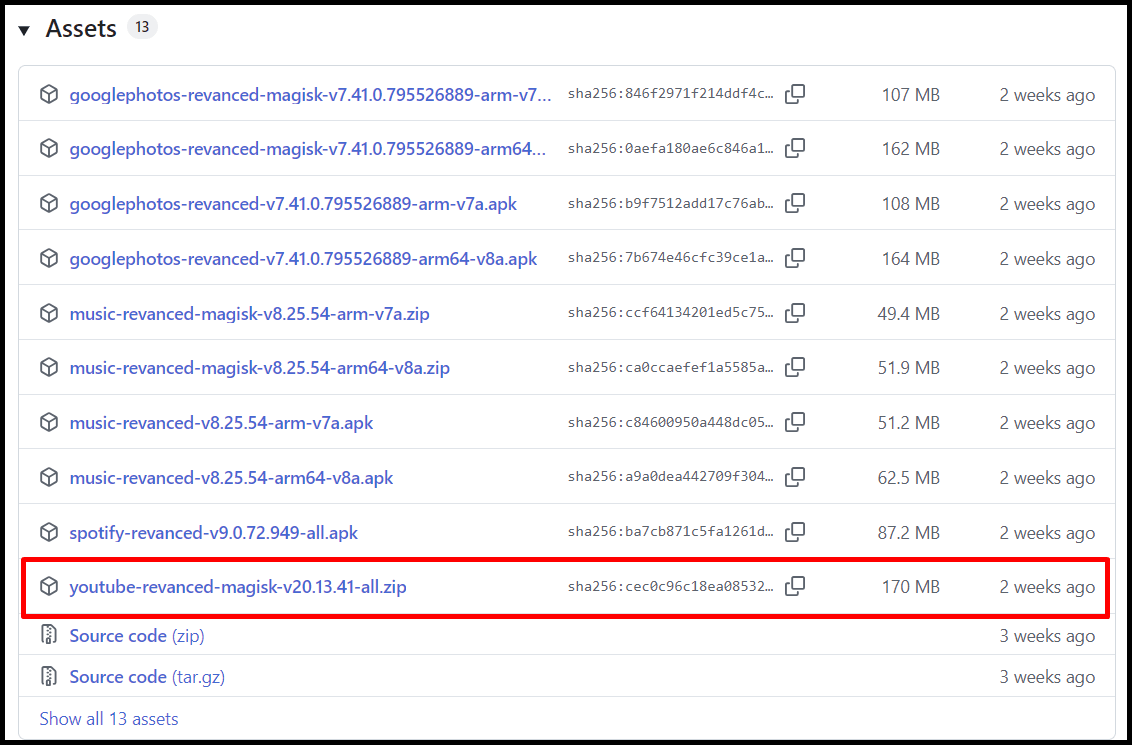Copy sha256 of music-revanced-magisk arm64-v8a.zip
Screen dimensions: 1132x745
point(795,367)
